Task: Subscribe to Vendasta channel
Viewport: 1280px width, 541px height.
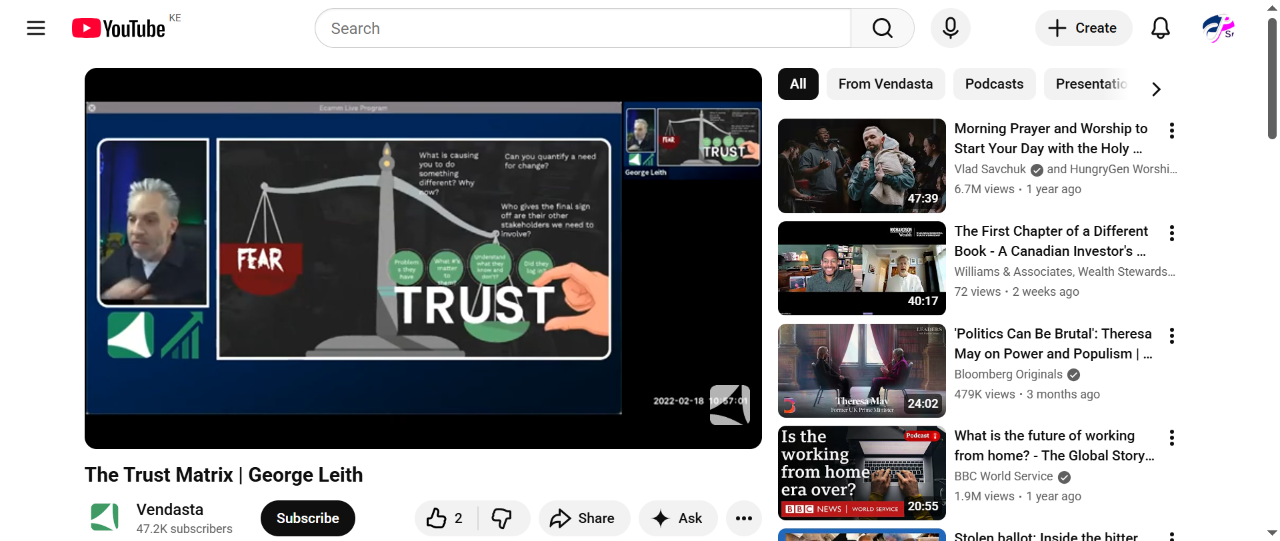Action: [308, 518]
